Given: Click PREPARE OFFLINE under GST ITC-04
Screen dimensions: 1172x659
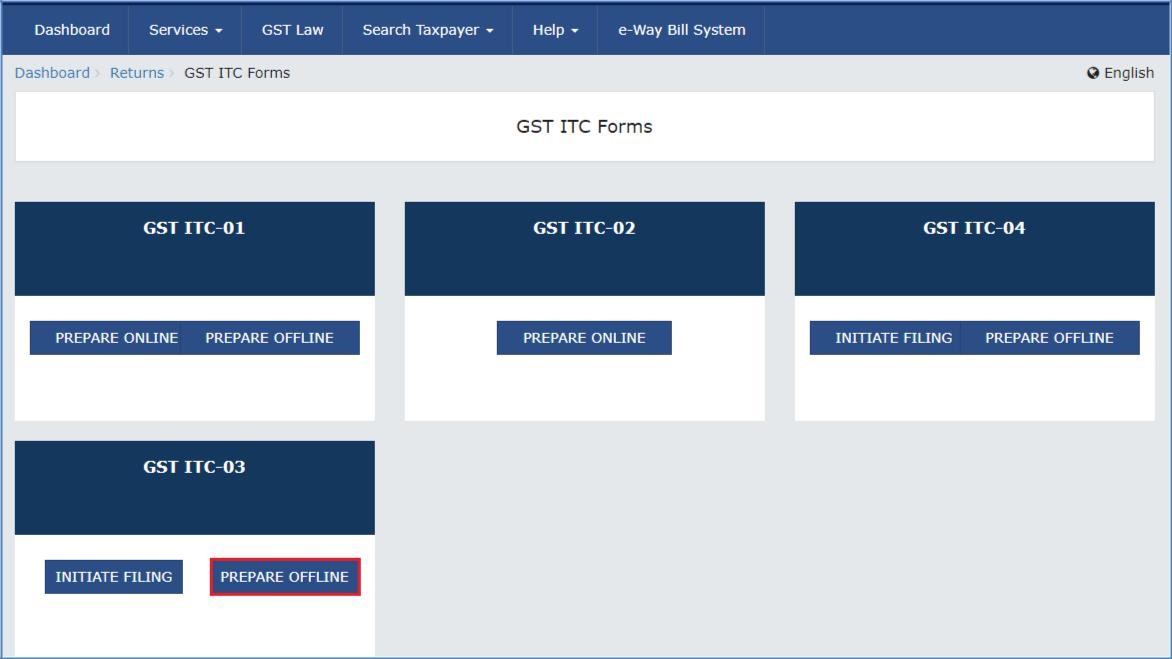Looking at the screenshot, I should (x=1049, y=337).
